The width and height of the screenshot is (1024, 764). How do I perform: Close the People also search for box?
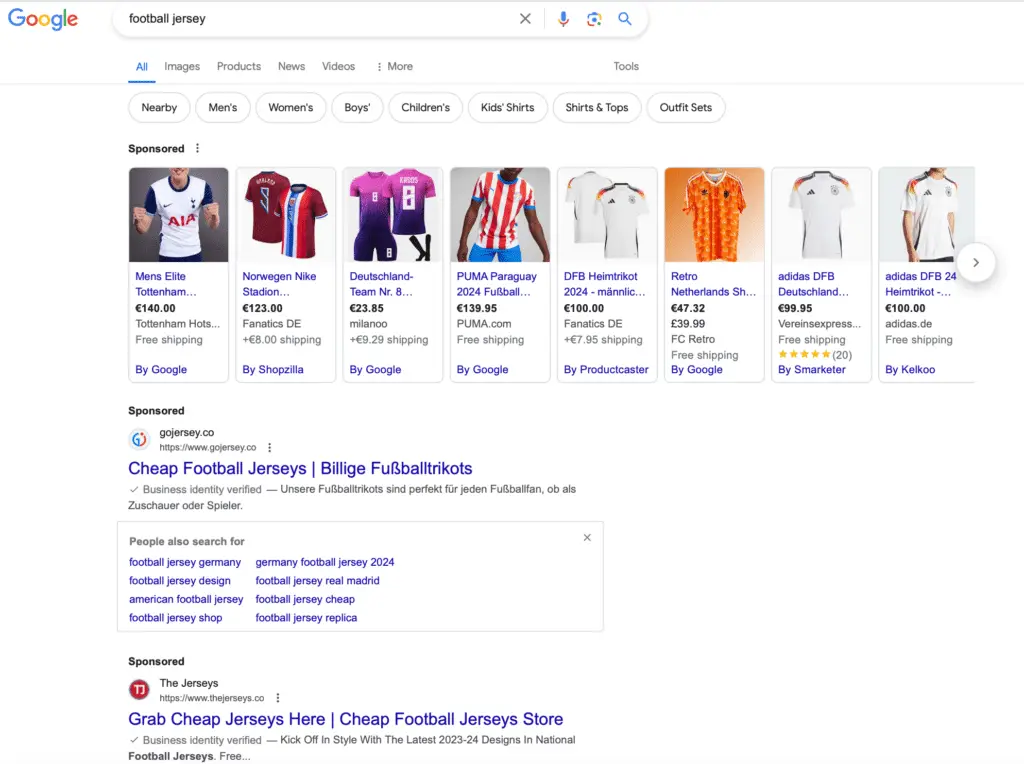point(587,537)
